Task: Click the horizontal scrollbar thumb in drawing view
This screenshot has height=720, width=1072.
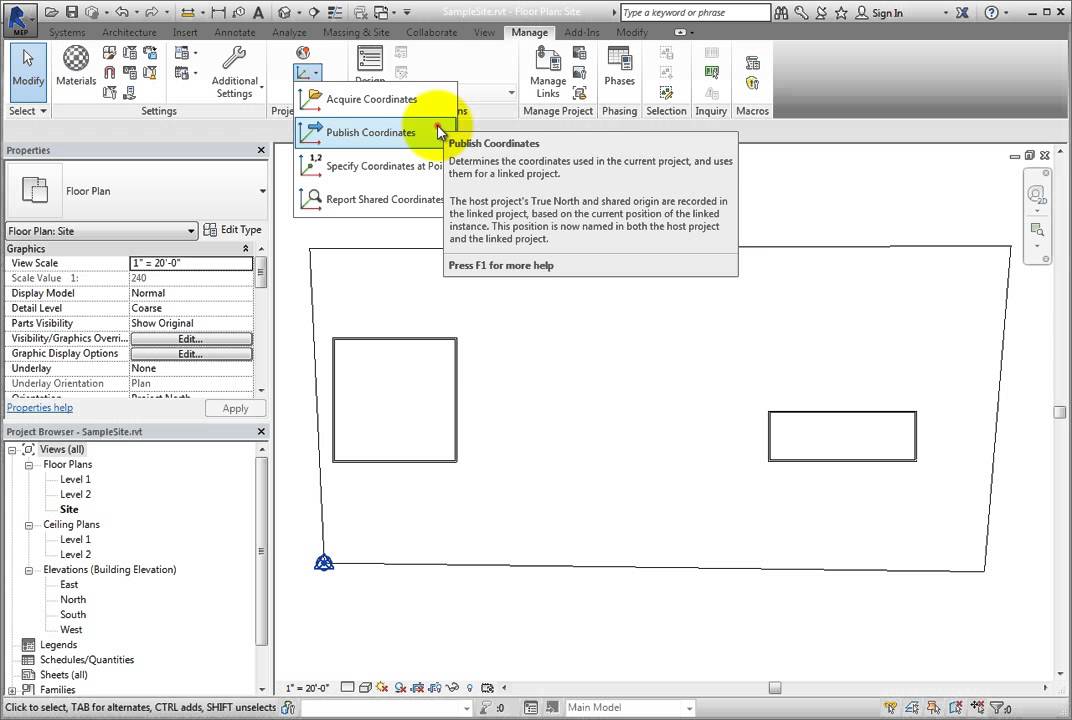Action: coord(775,688)
